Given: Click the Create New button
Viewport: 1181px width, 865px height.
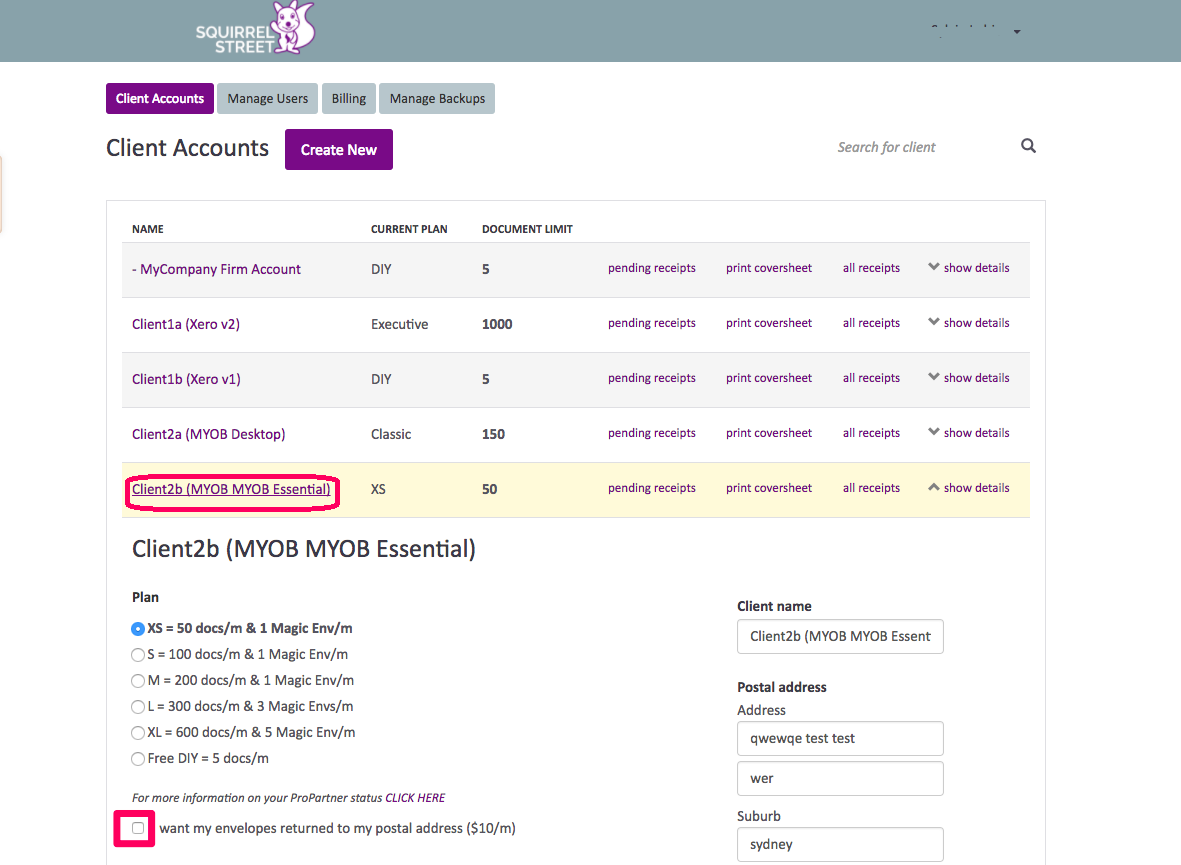Looking at the screenshot, I should (x=339, y=149).
